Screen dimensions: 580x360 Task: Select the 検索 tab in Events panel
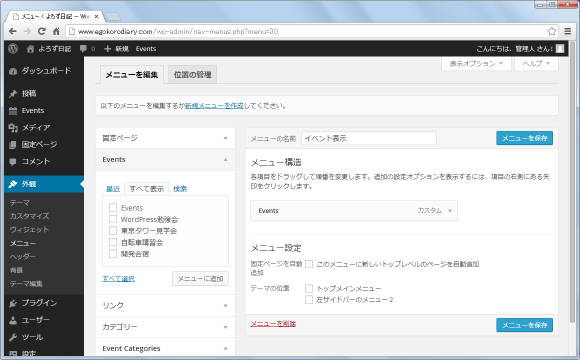[180, 189]
